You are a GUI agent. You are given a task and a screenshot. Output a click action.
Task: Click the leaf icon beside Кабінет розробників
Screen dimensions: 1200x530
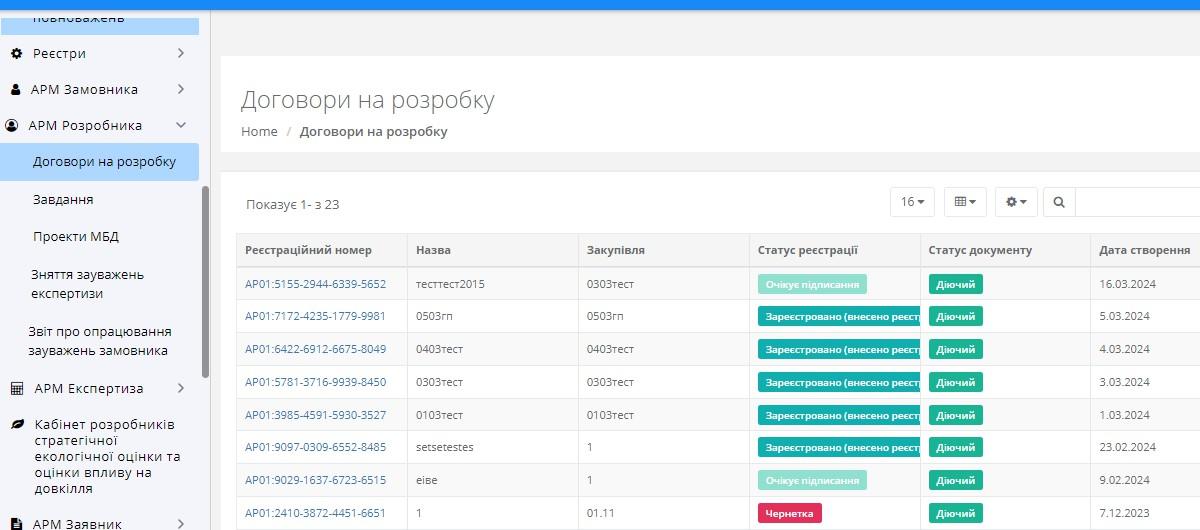[x=17, y=424]
